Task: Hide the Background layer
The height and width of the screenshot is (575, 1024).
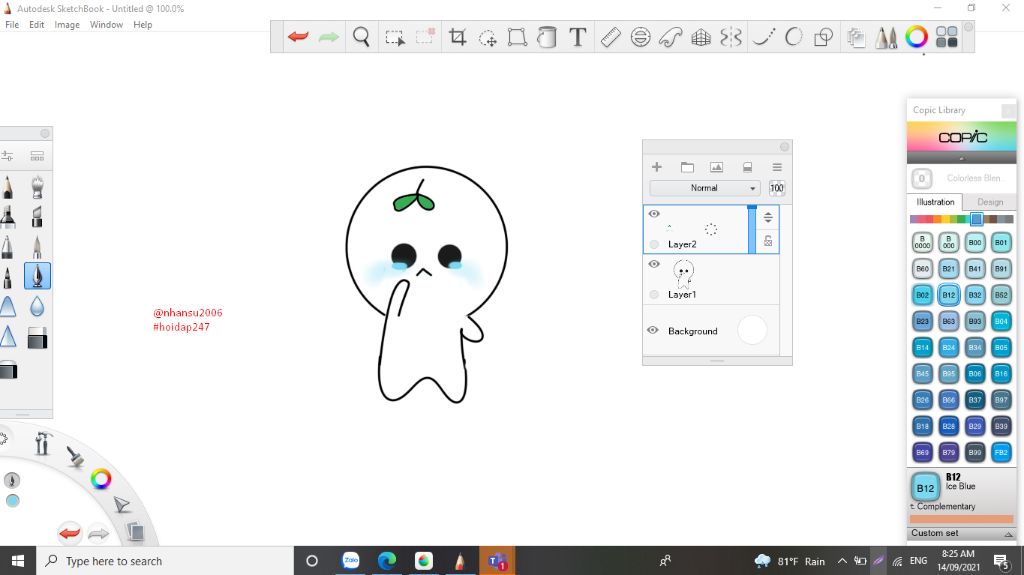Action: pos(654,331)
